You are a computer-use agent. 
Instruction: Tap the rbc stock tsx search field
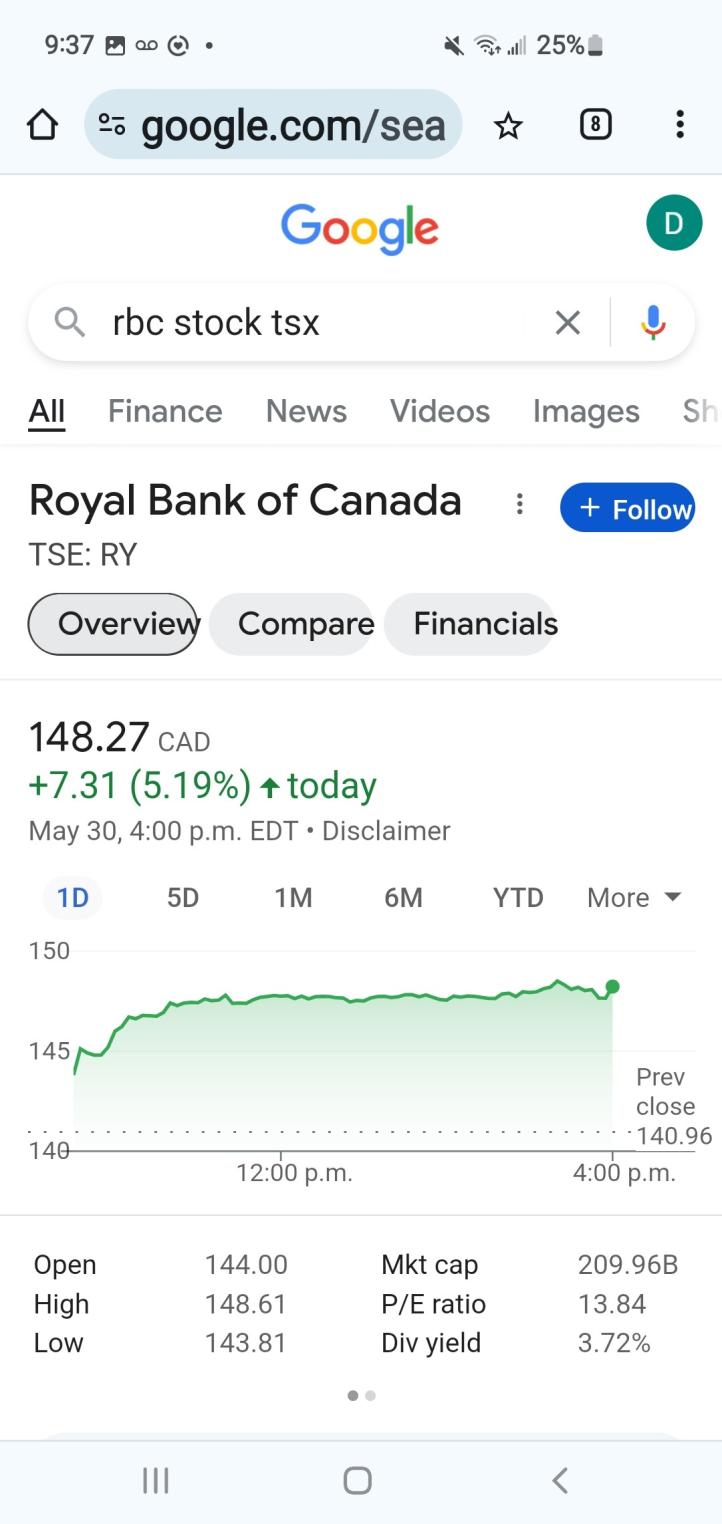coord(320,322)
